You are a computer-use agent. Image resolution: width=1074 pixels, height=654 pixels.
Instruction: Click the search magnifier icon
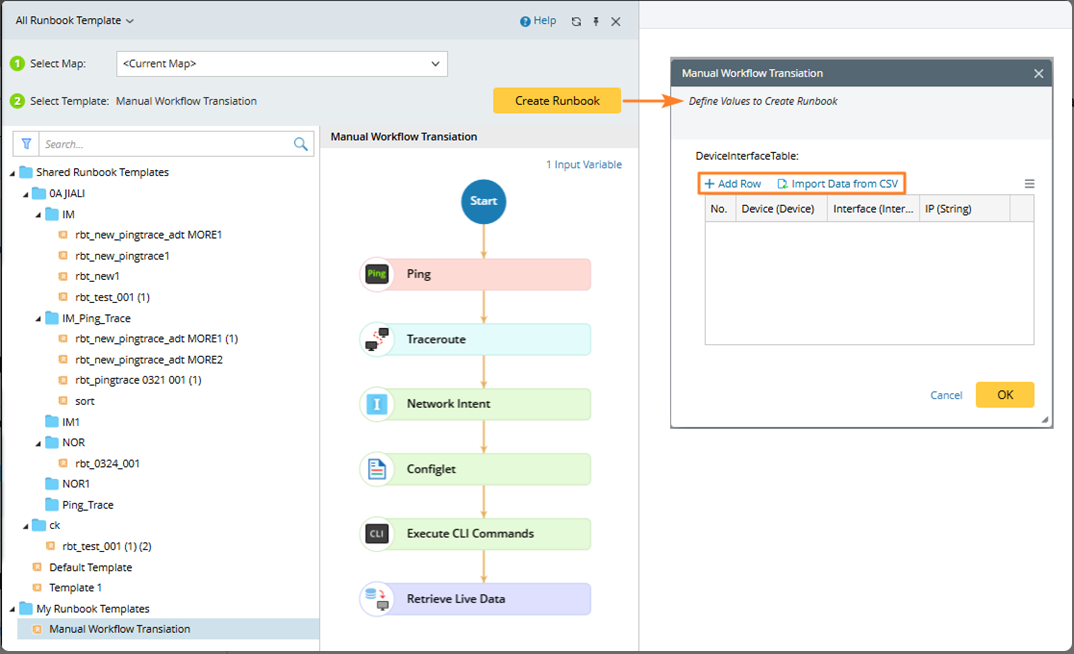pyautogui.click(x=301, y=144)
